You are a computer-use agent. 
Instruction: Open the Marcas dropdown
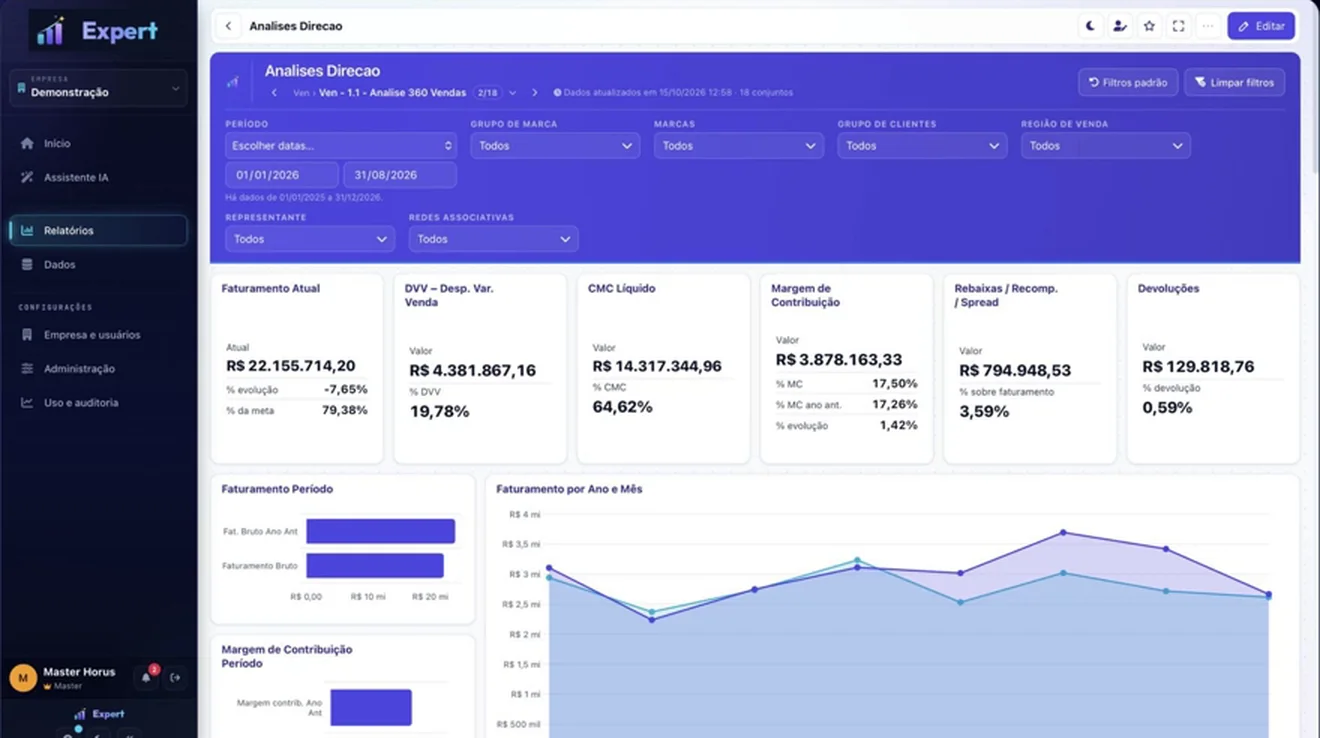(x=739, y=146)
